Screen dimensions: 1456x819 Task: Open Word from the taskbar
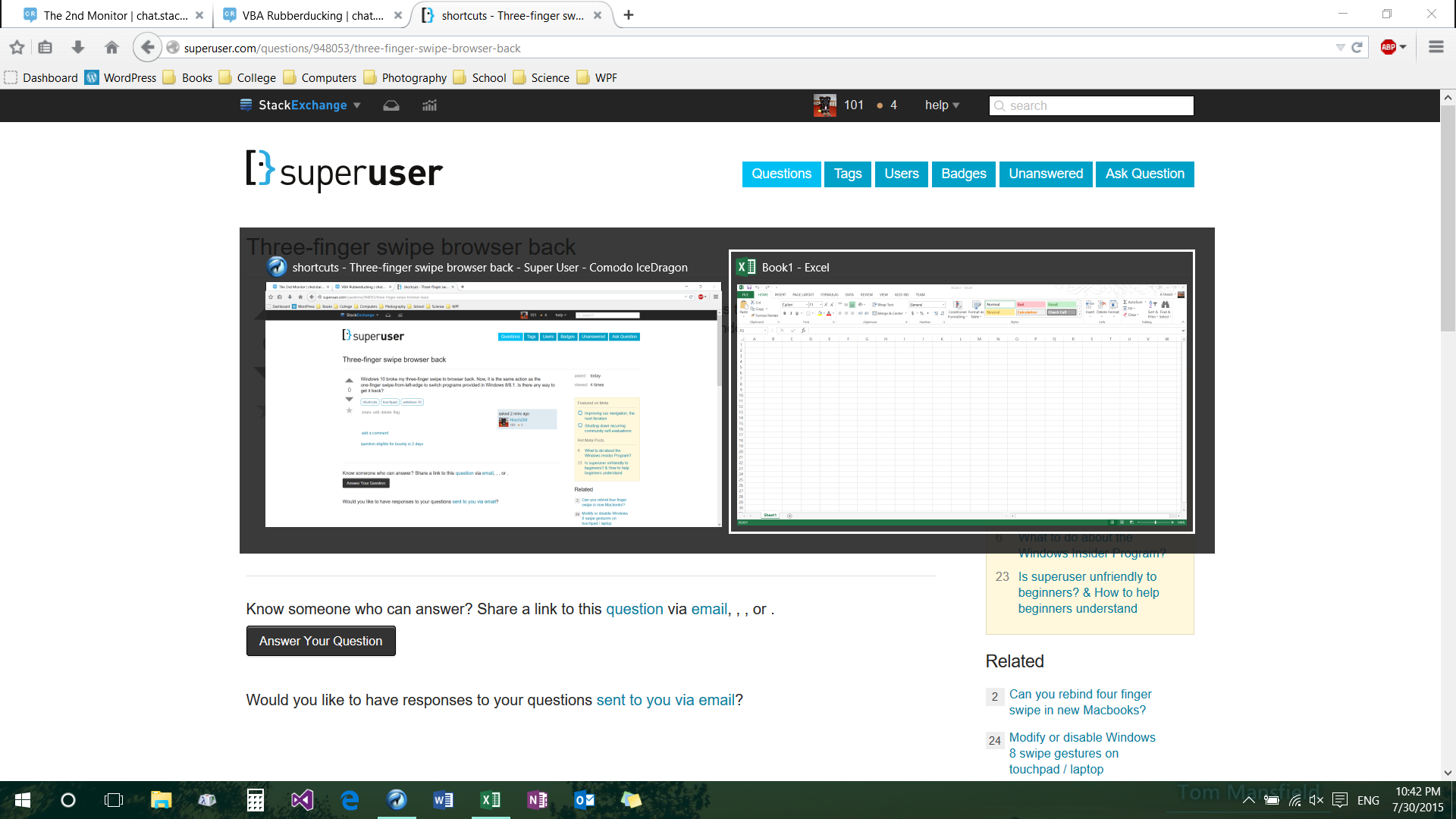tap(444, 800)
